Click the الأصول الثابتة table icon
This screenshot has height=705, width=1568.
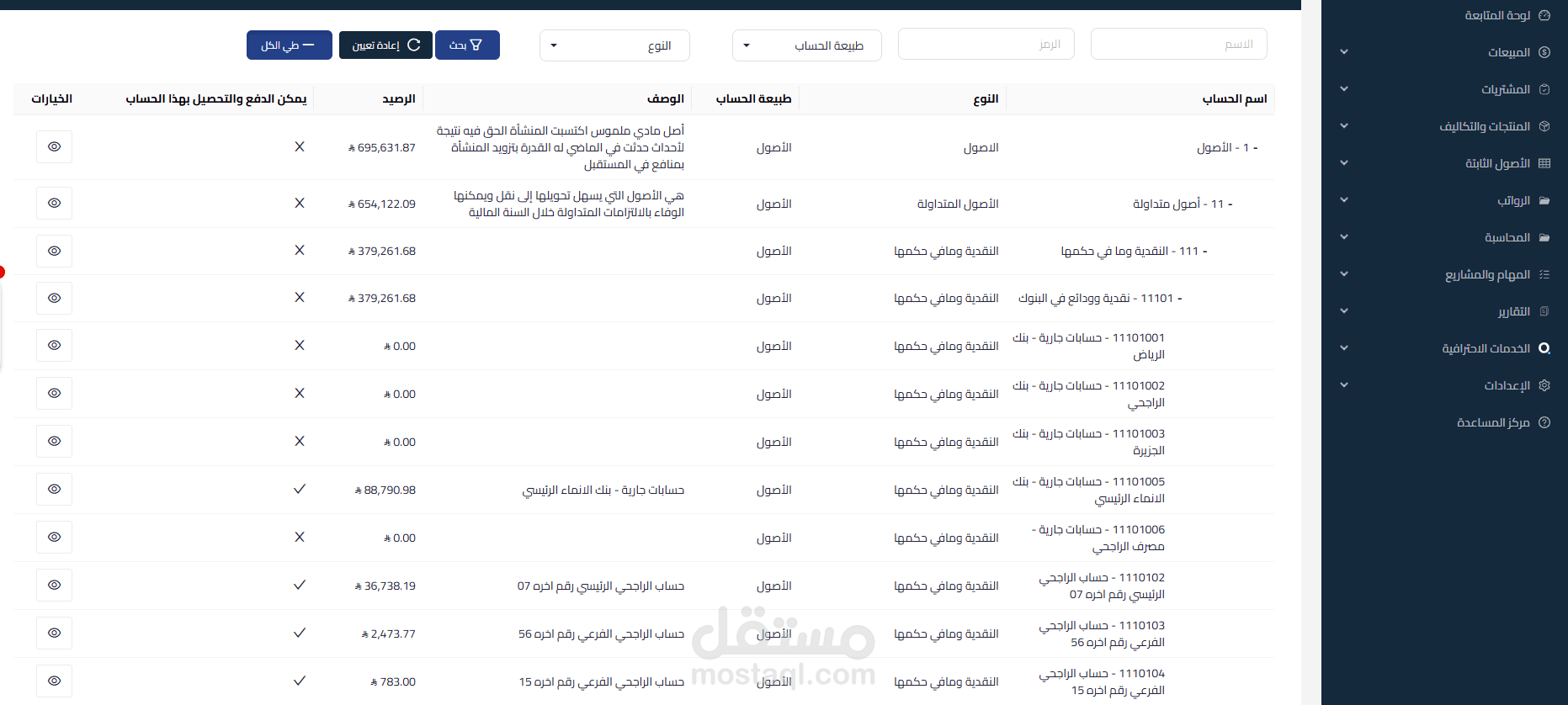1544,163
